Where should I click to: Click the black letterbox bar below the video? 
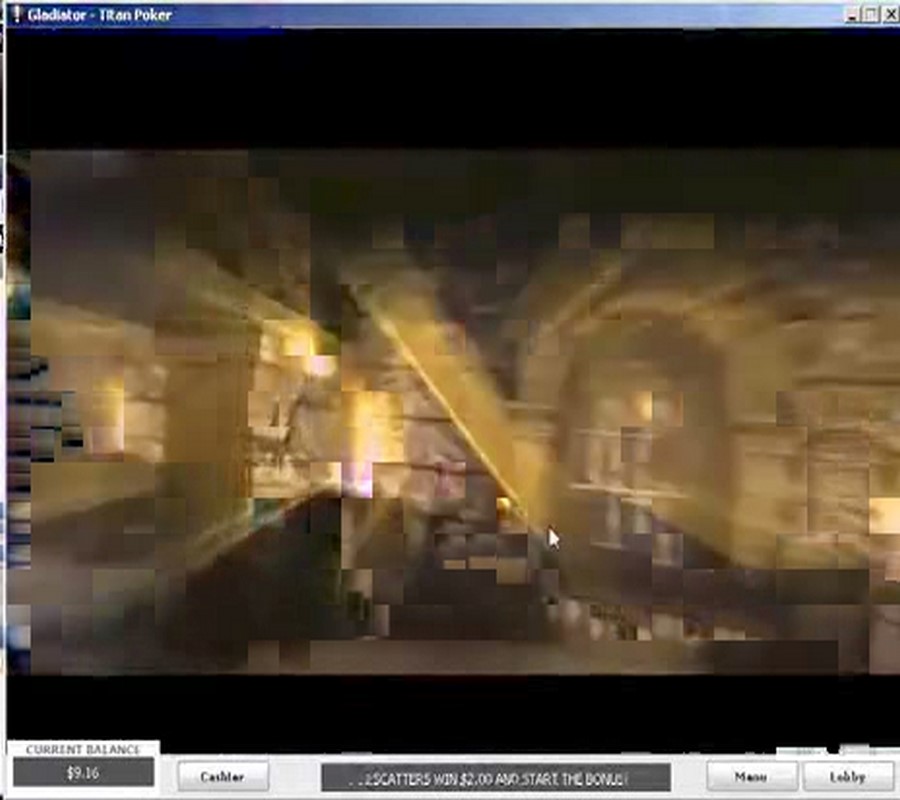450,712
